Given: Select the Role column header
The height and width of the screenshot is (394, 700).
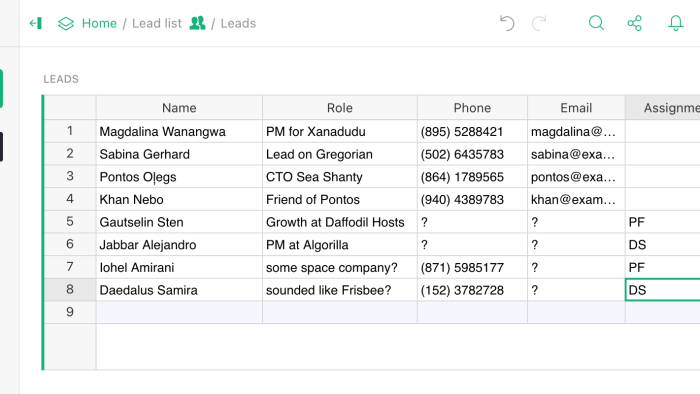Looking at the screenshot, I should point(340,108).
